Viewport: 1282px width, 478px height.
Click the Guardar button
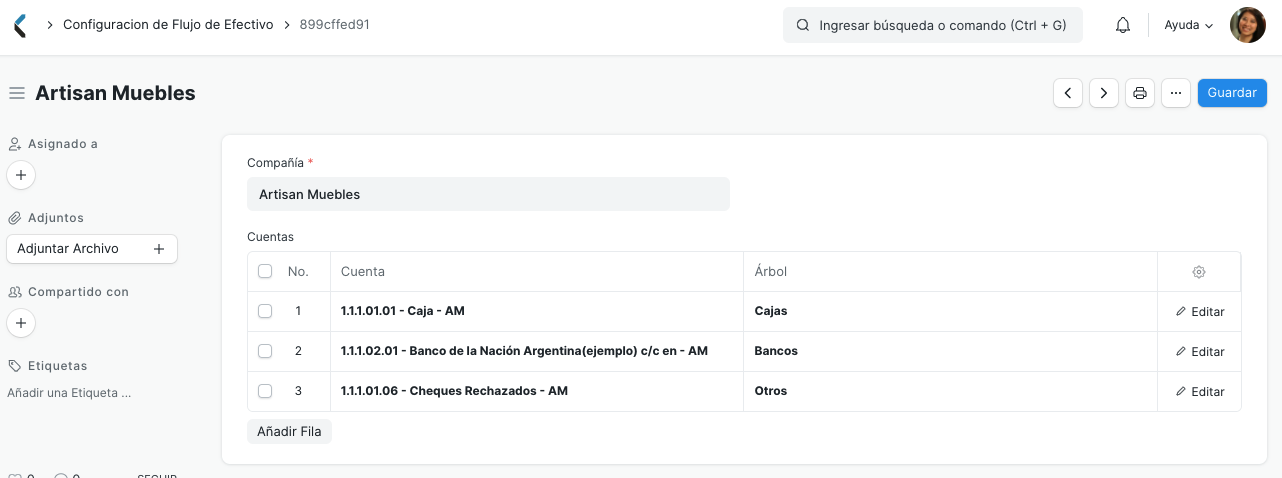(1232, 93)
